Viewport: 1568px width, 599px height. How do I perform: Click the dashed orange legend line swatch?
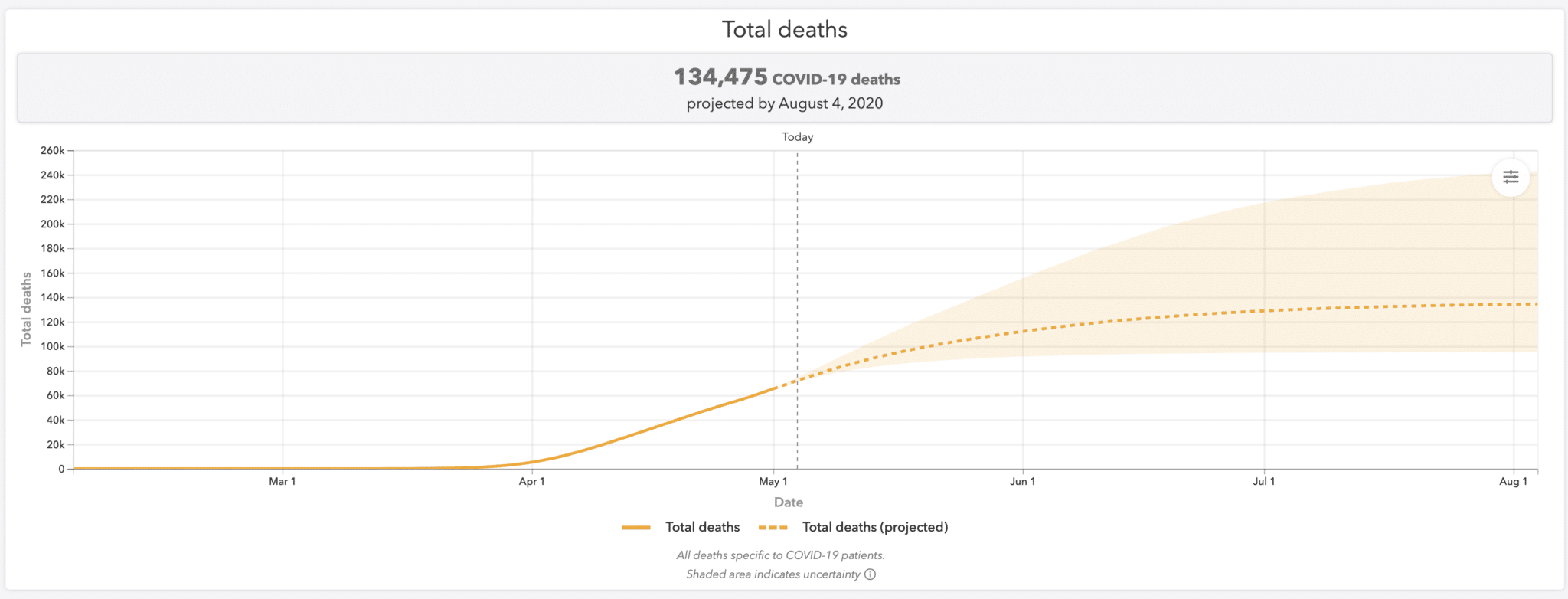coord(773,528)
